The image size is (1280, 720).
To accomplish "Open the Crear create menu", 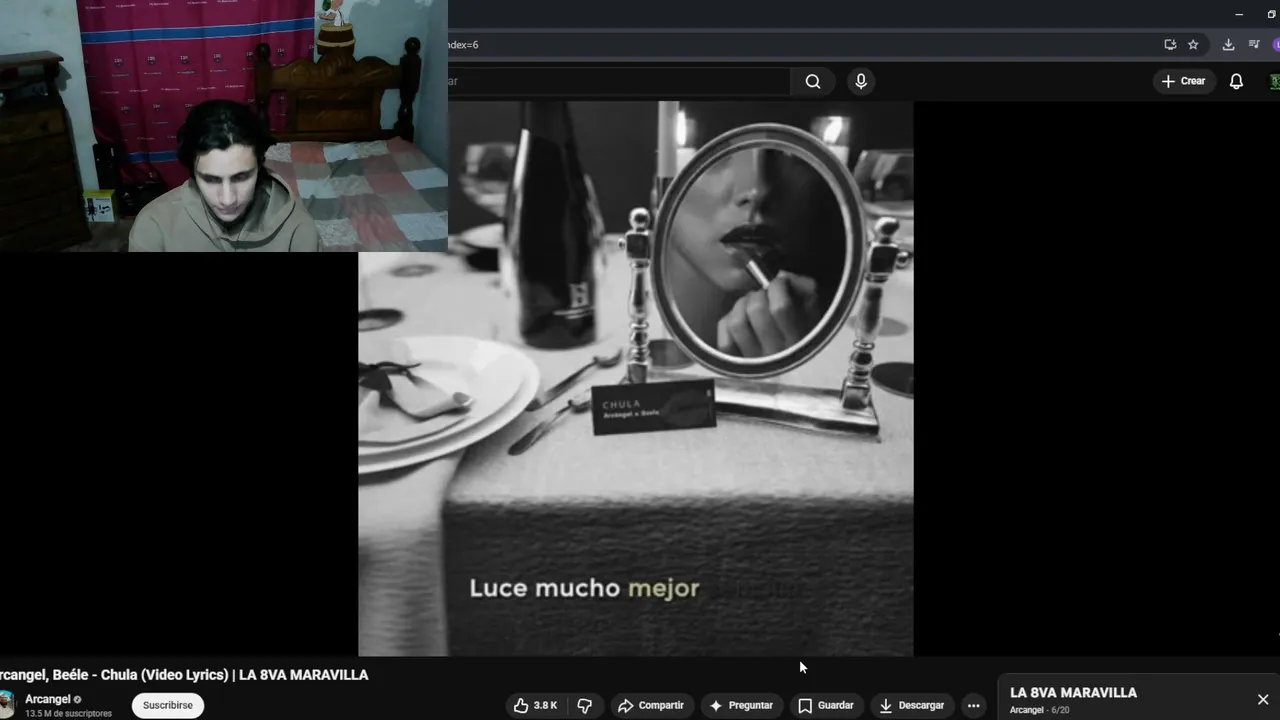I will [1184, 81].
